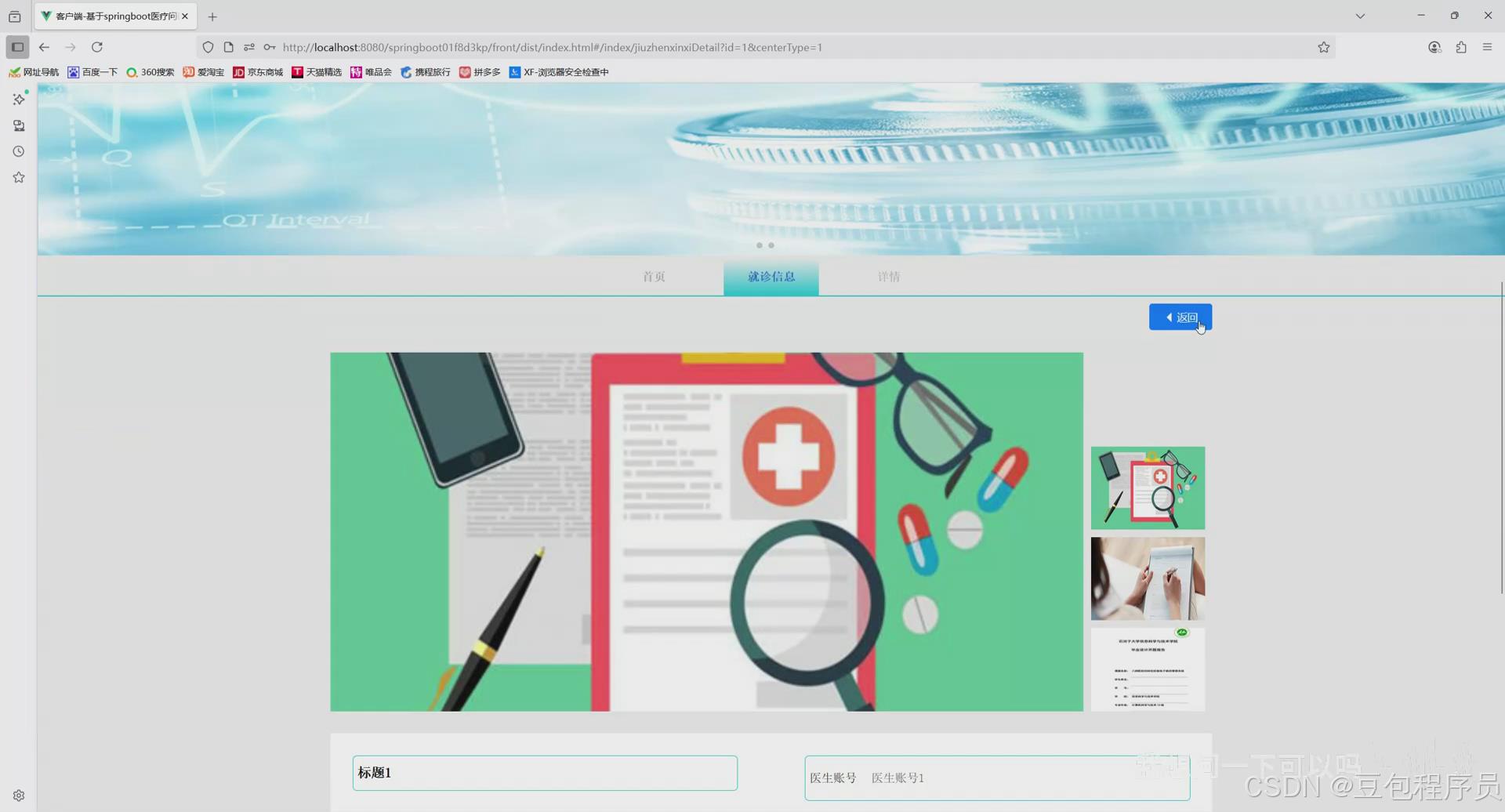Image resolution: width=1505 pixels, height=812 pixels.
Task: Open the bookmarks star icon in sidebar
Action: [19, 178]
